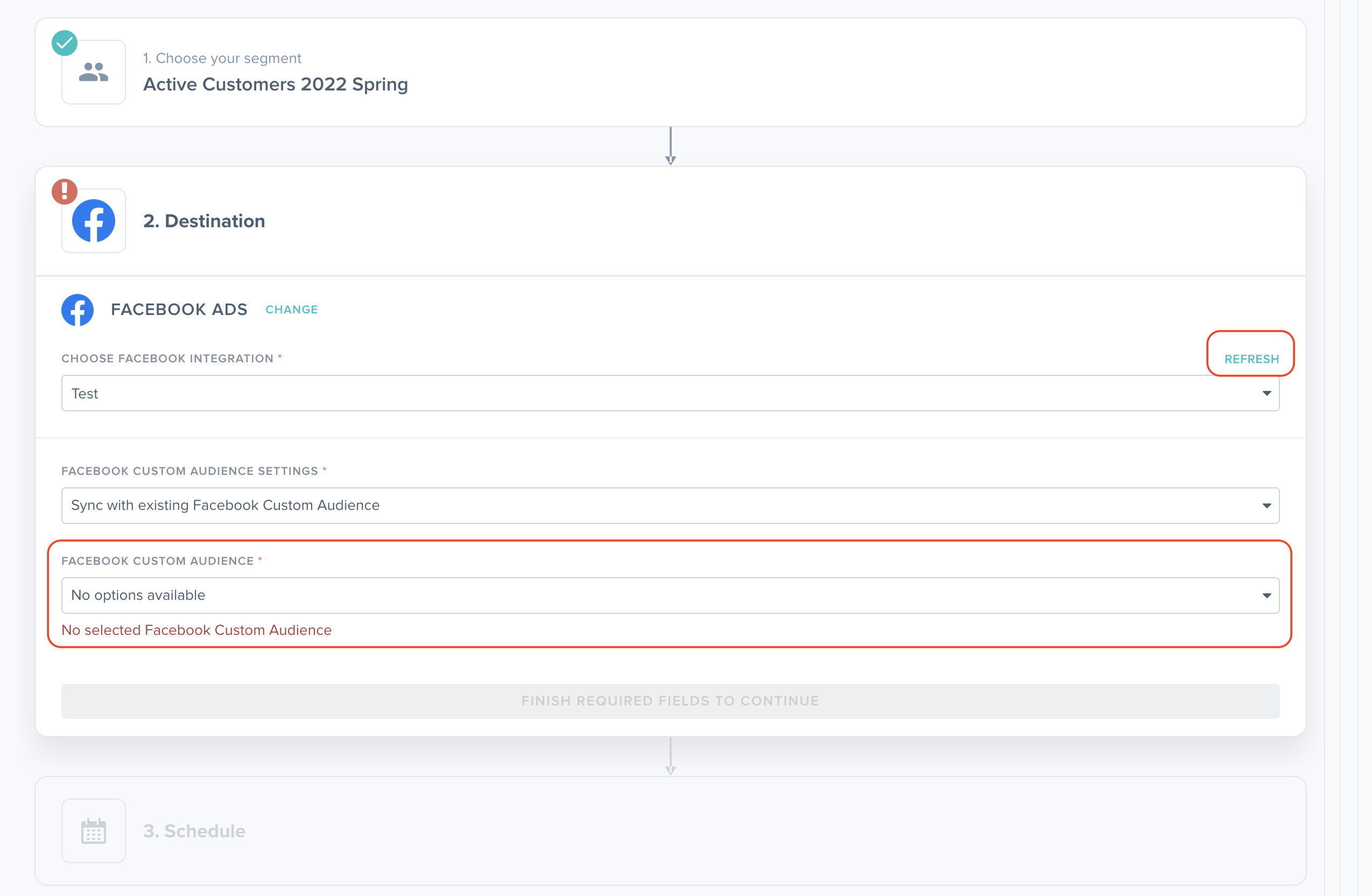This screenshot has height=896, width=1372.
Task: Click the FACEBOOK ADS heading
Action: click(x=179, y=310)
